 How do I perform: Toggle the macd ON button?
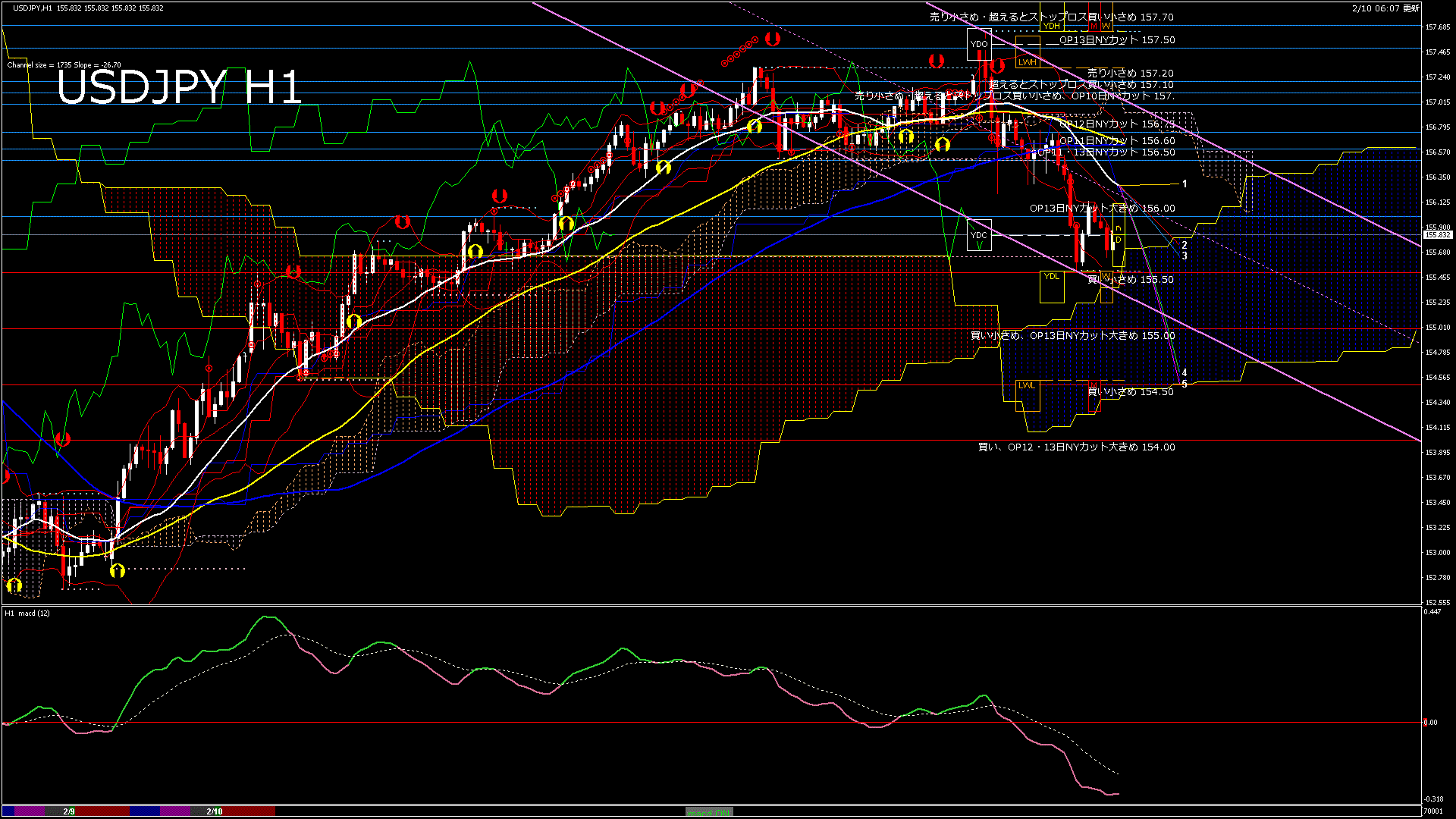tap(709, 811)
